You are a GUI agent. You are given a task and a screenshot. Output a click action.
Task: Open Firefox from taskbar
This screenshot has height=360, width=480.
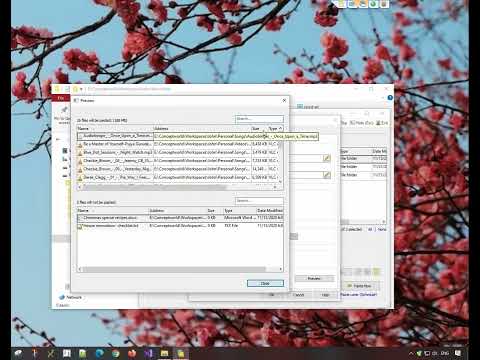coord(132,353)
